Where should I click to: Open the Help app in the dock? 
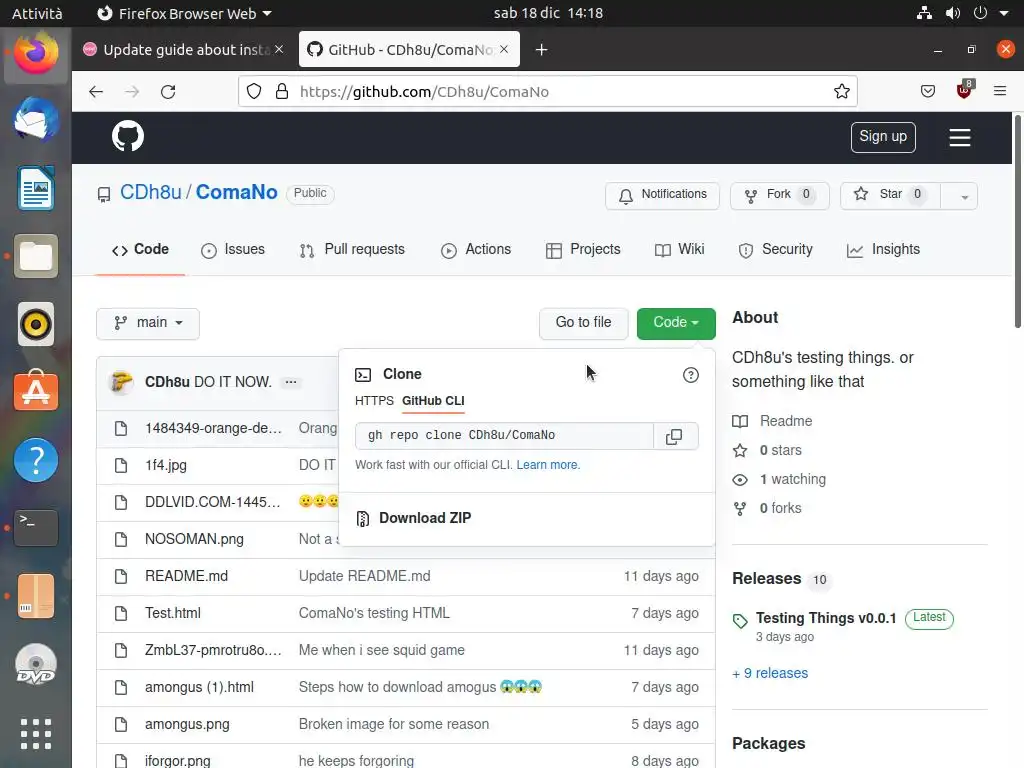pyautogui.click(x=36, y=460)
